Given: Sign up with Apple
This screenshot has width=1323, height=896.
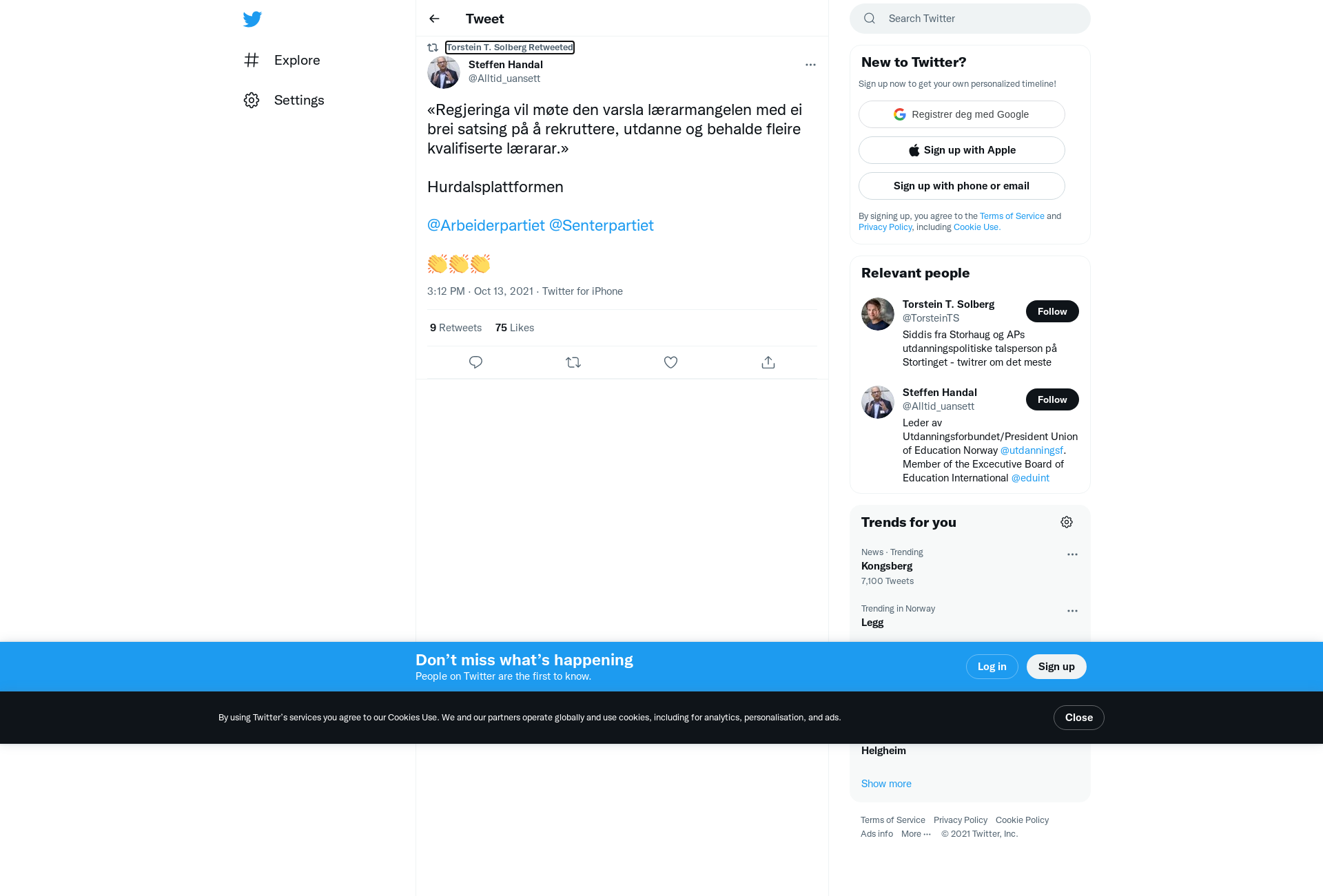Looking at the screenshot, I should 962,150.
